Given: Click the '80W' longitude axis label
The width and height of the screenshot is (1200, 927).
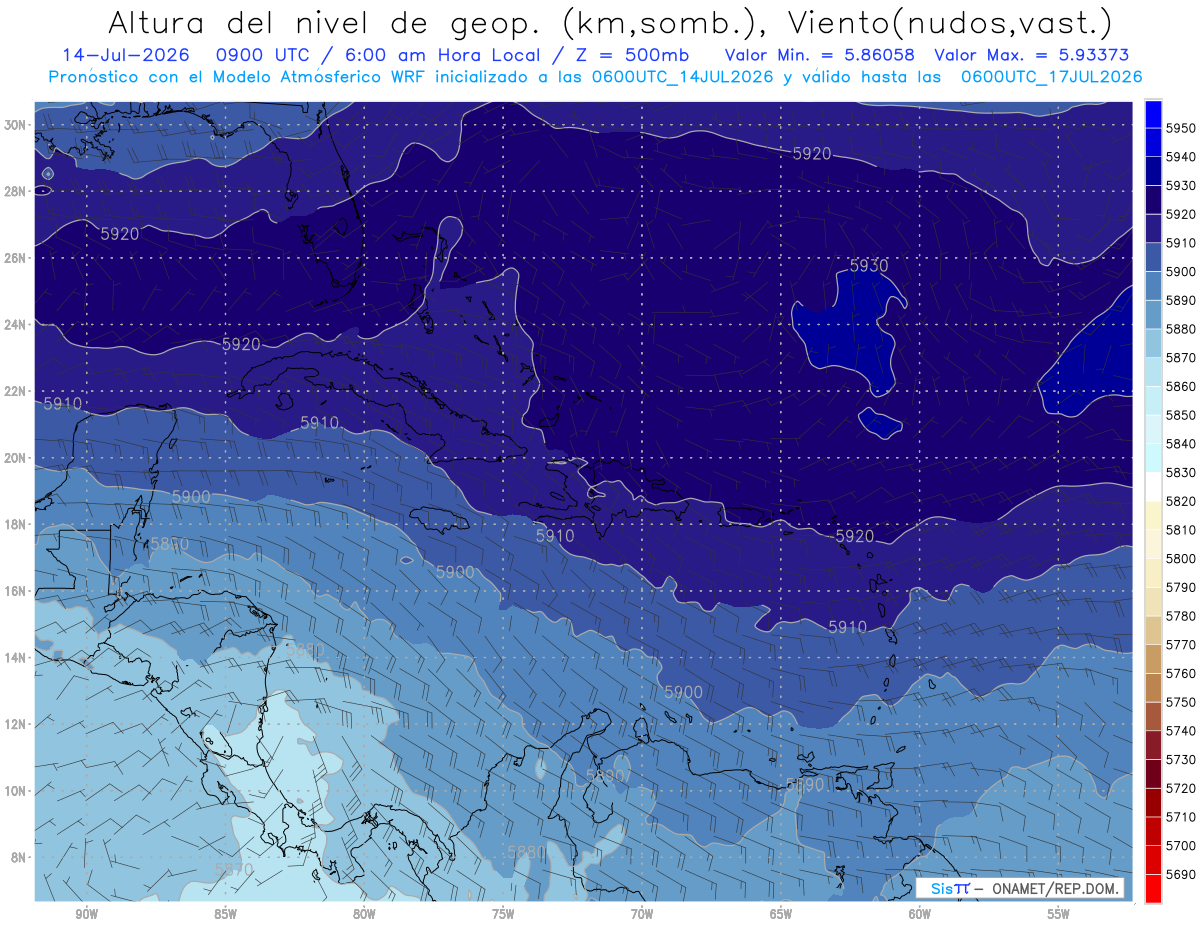Looking at the screenshot, I should click(x=364, y=914).
